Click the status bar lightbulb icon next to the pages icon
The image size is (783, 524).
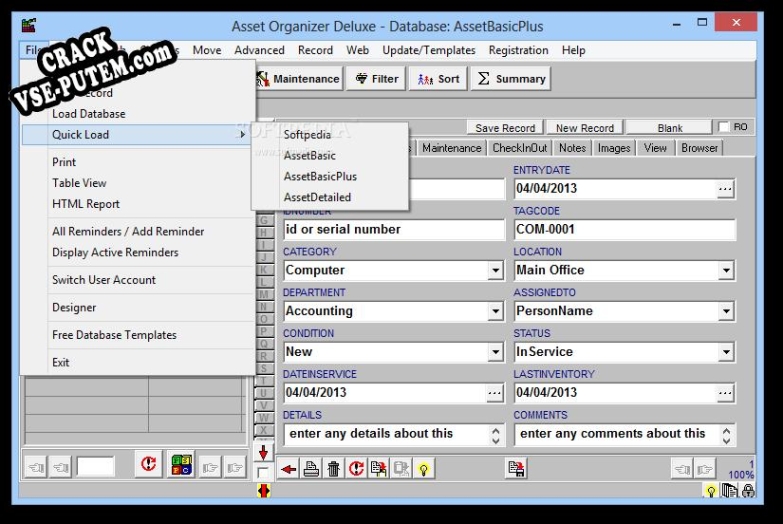[710, 491]
